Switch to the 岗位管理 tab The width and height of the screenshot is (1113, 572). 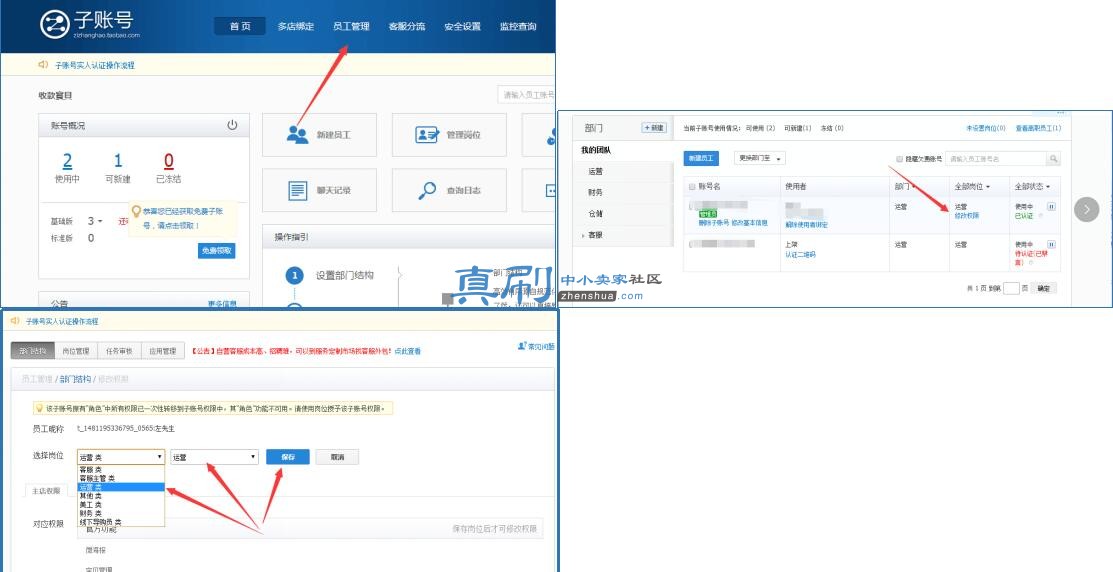coord(76,351)
